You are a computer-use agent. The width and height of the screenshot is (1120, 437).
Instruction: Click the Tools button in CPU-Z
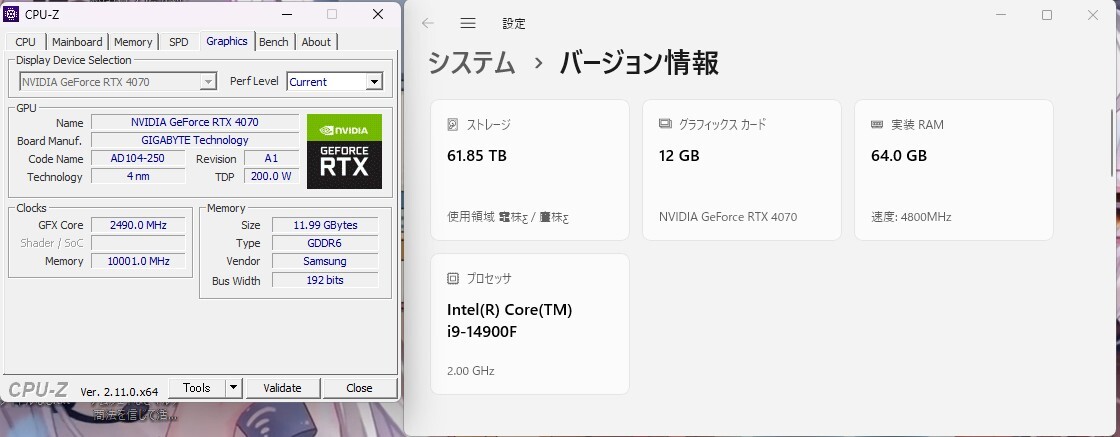point(196,388)
